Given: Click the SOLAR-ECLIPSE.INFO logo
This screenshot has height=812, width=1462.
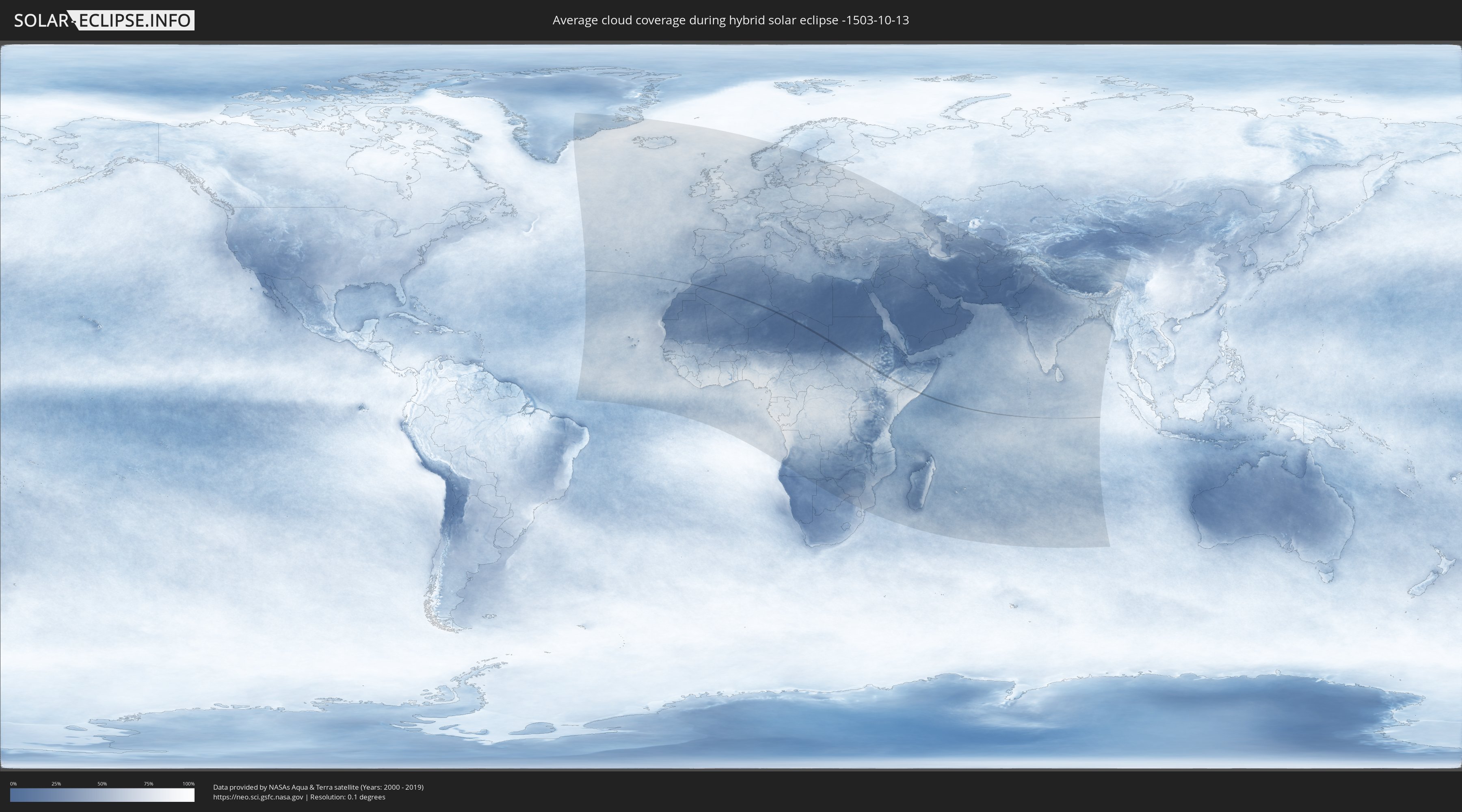Looking at the screenshot, I should tap(104, 20).
